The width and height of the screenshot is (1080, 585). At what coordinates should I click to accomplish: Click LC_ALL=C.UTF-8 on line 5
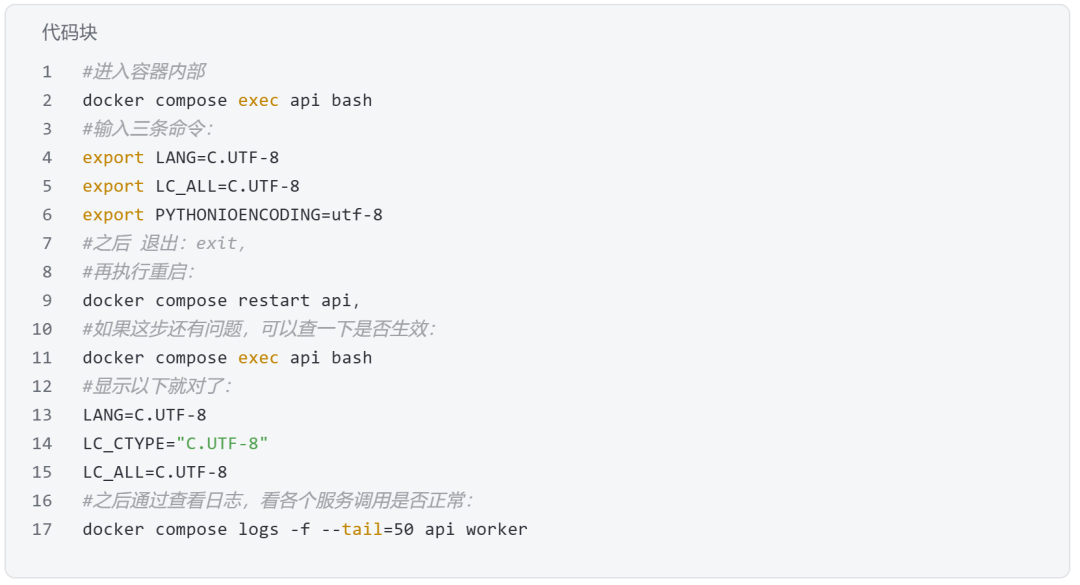(227, 186)
